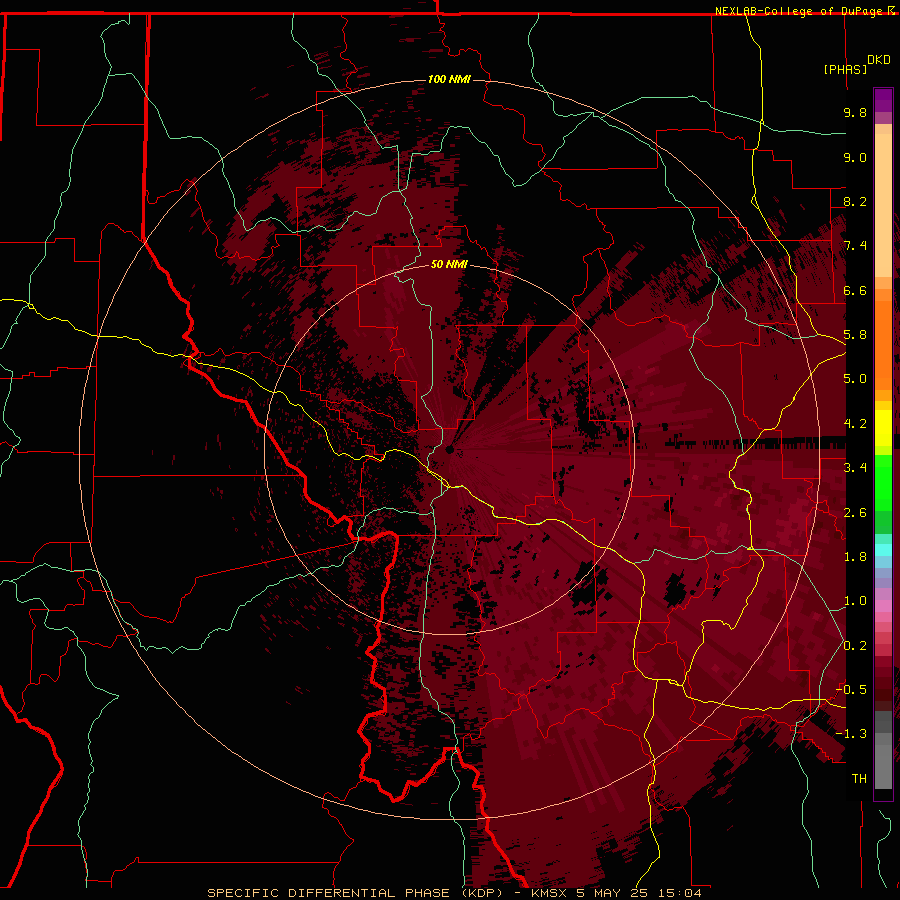Click the NEXLAB-College of DuPage credit text
Viewport: 900px width, 900px height.
[x=798, y=11]
